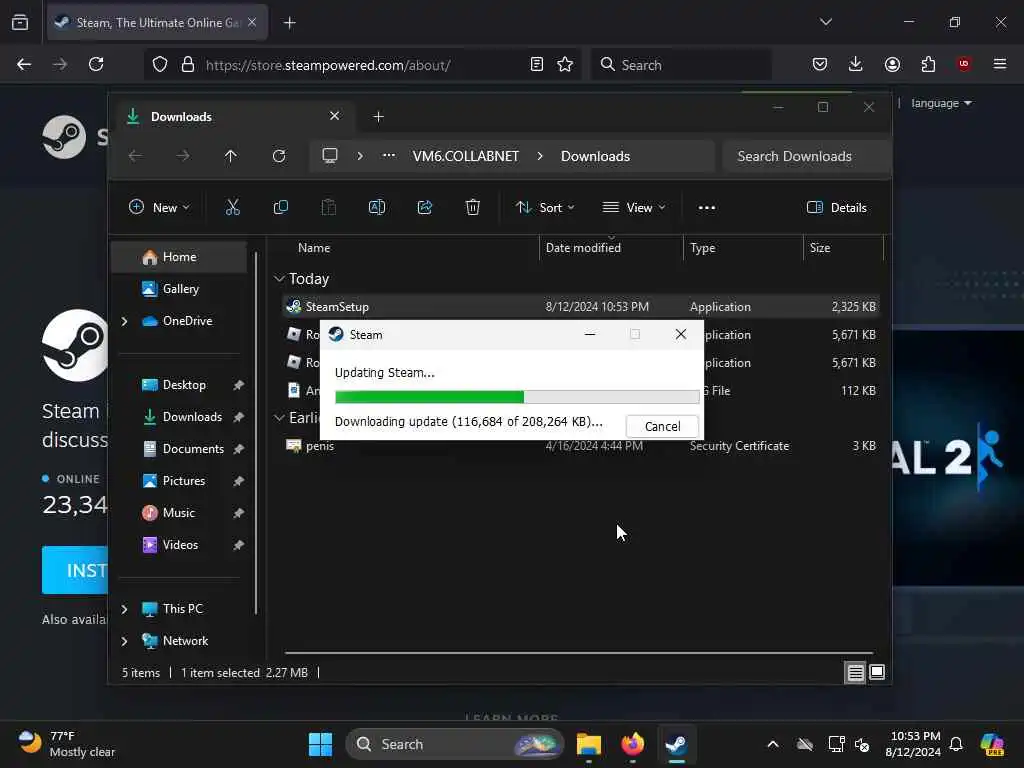Click the Steam icon in taskbar
This screenshot has width=1024, height=768.
tap(677, 744)
